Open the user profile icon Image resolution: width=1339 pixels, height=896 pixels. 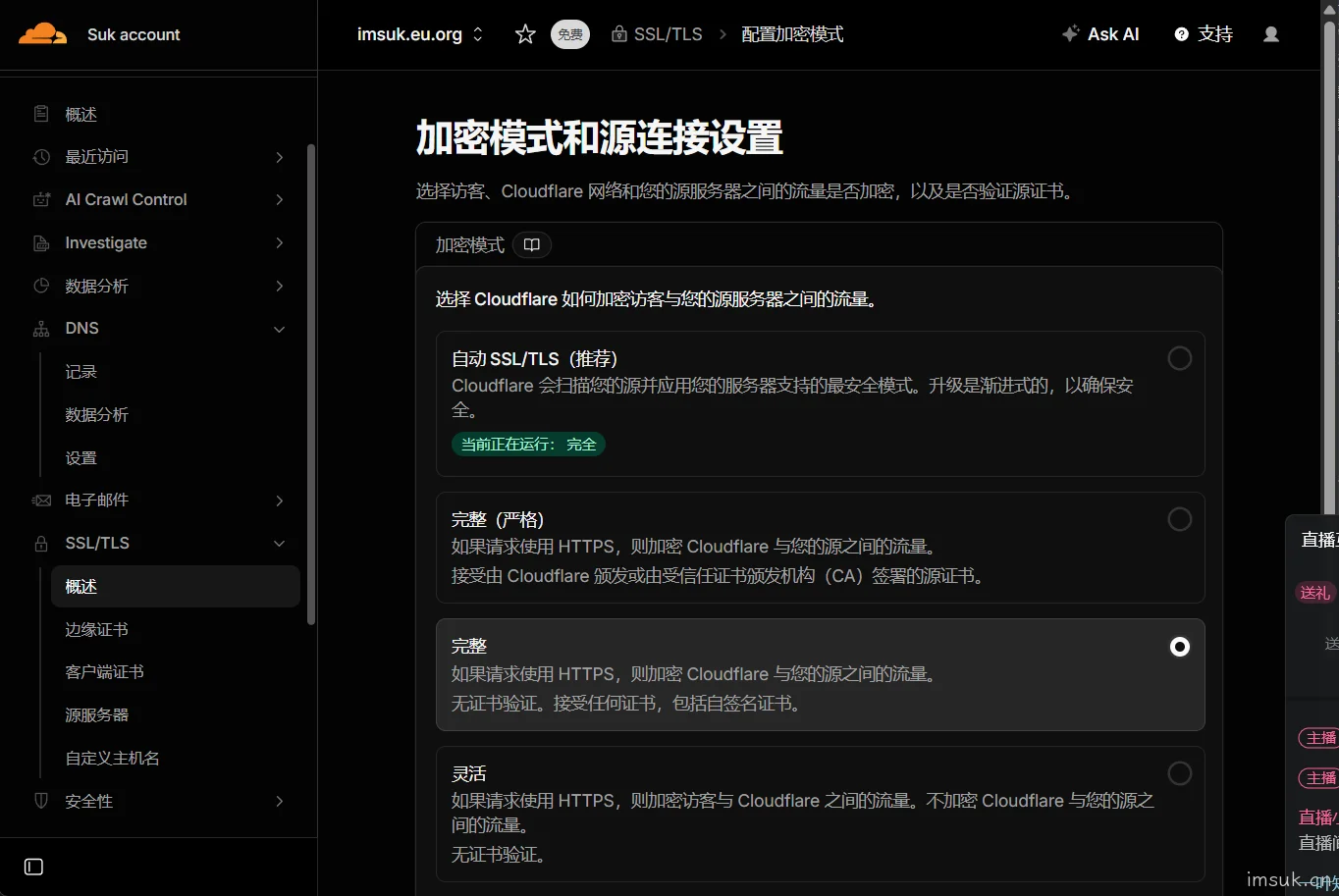(1271, 34)
